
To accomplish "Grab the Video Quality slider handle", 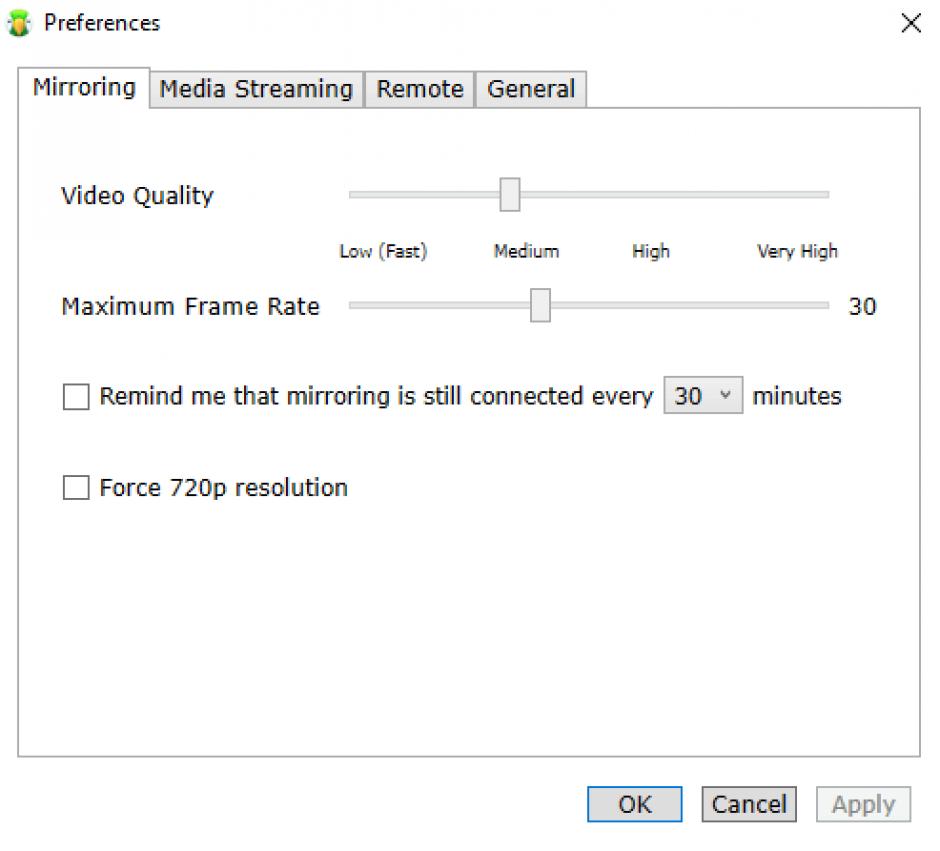I will pyautogui.click(x=510, y=195).
